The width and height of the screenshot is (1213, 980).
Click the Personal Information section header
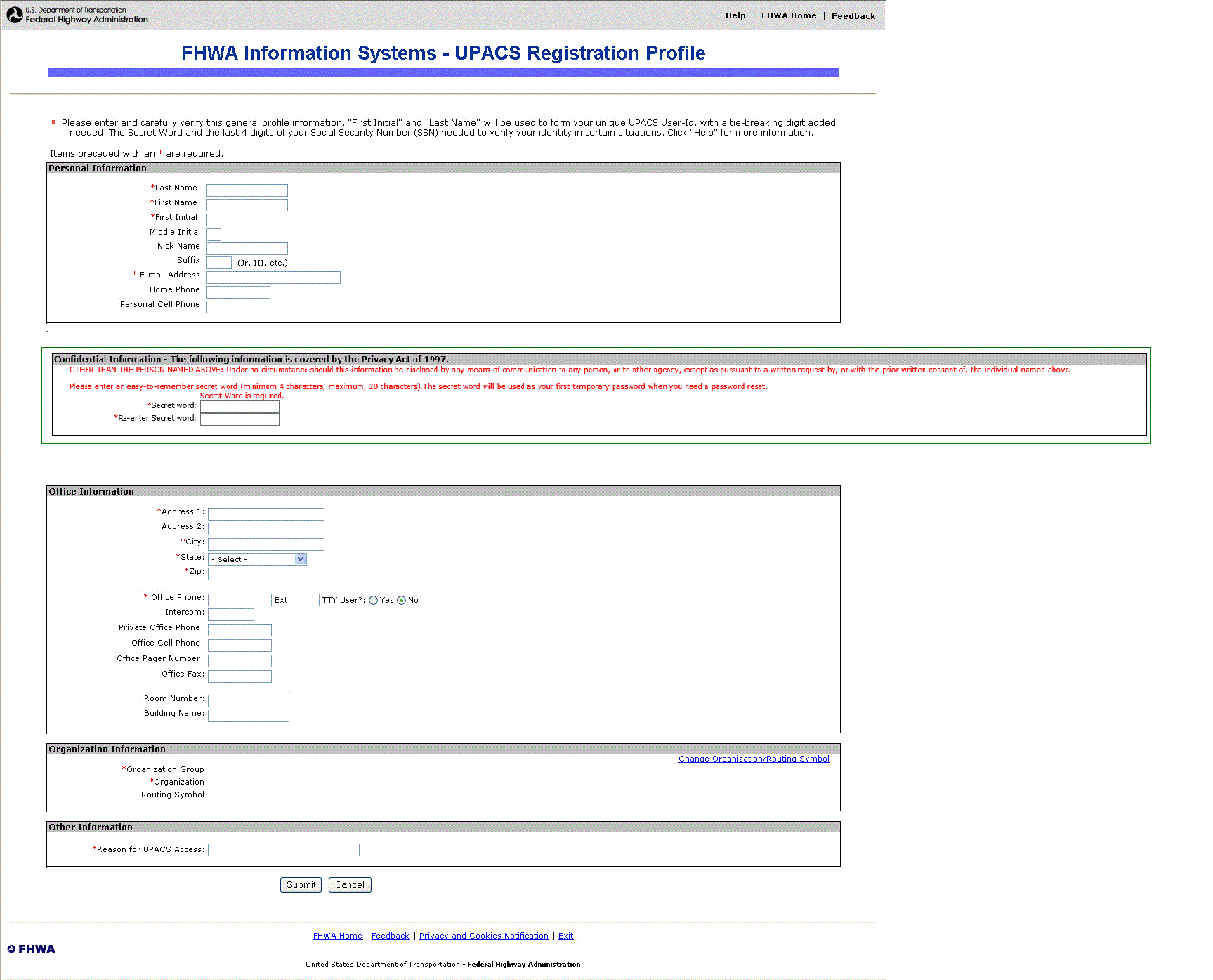tap(443, 169)
